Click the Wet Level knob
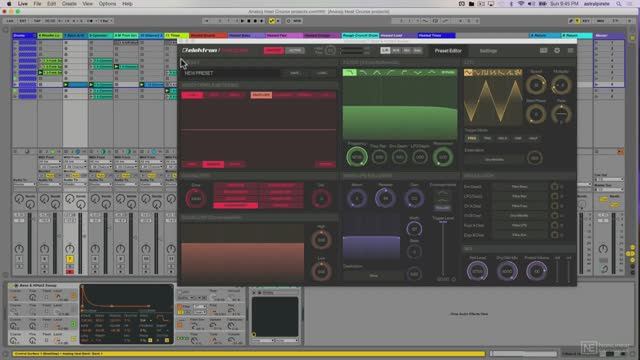The height and width of the screenshot is (360, 640). click(x=477, y=271)
